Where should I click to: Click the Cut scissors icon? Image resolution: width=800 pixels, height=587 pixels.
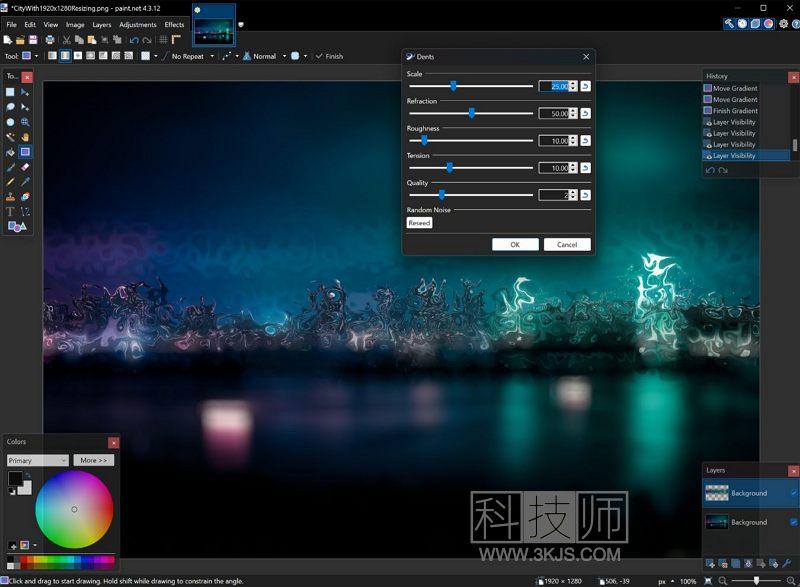[66, 40]
